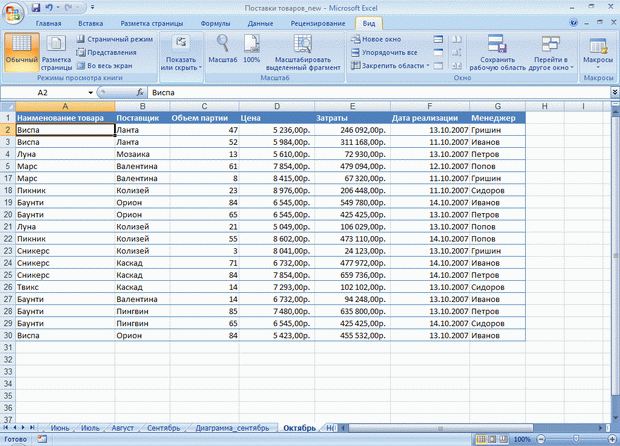The height and width of the screenshot is (446, 620).
Task: Switch to the Рецензирование tab
Action: point(318,23)
